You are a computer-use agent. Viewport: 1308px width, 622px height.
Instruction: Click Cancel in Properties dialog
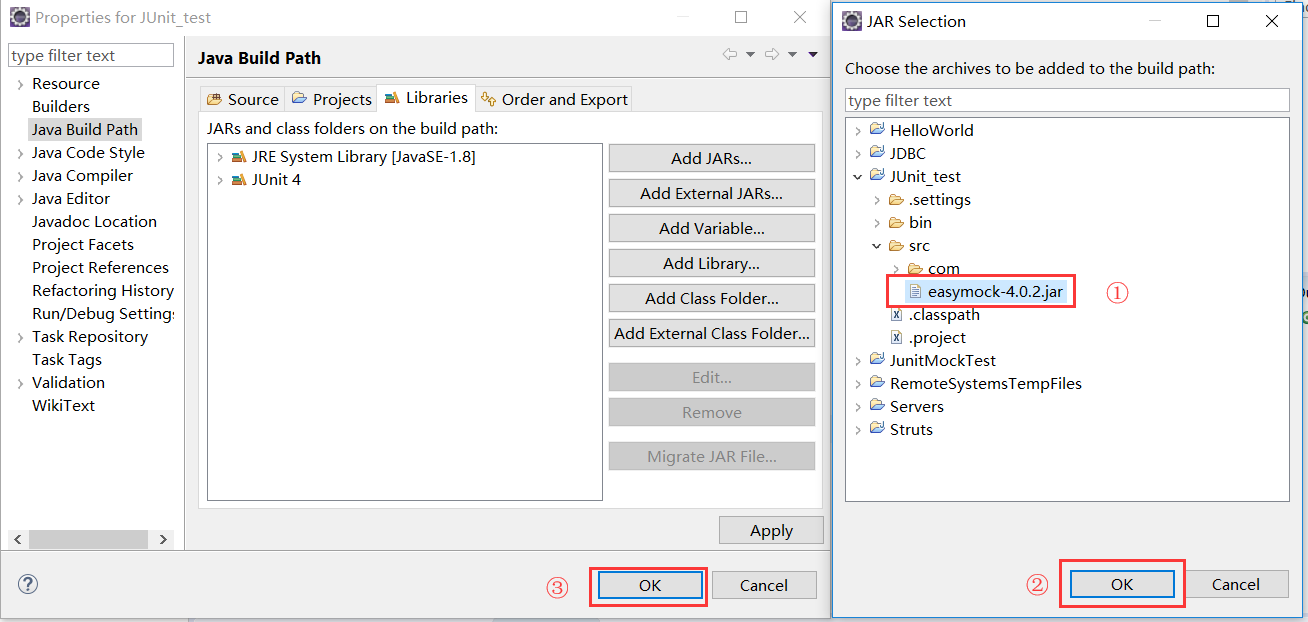[764, 585]
